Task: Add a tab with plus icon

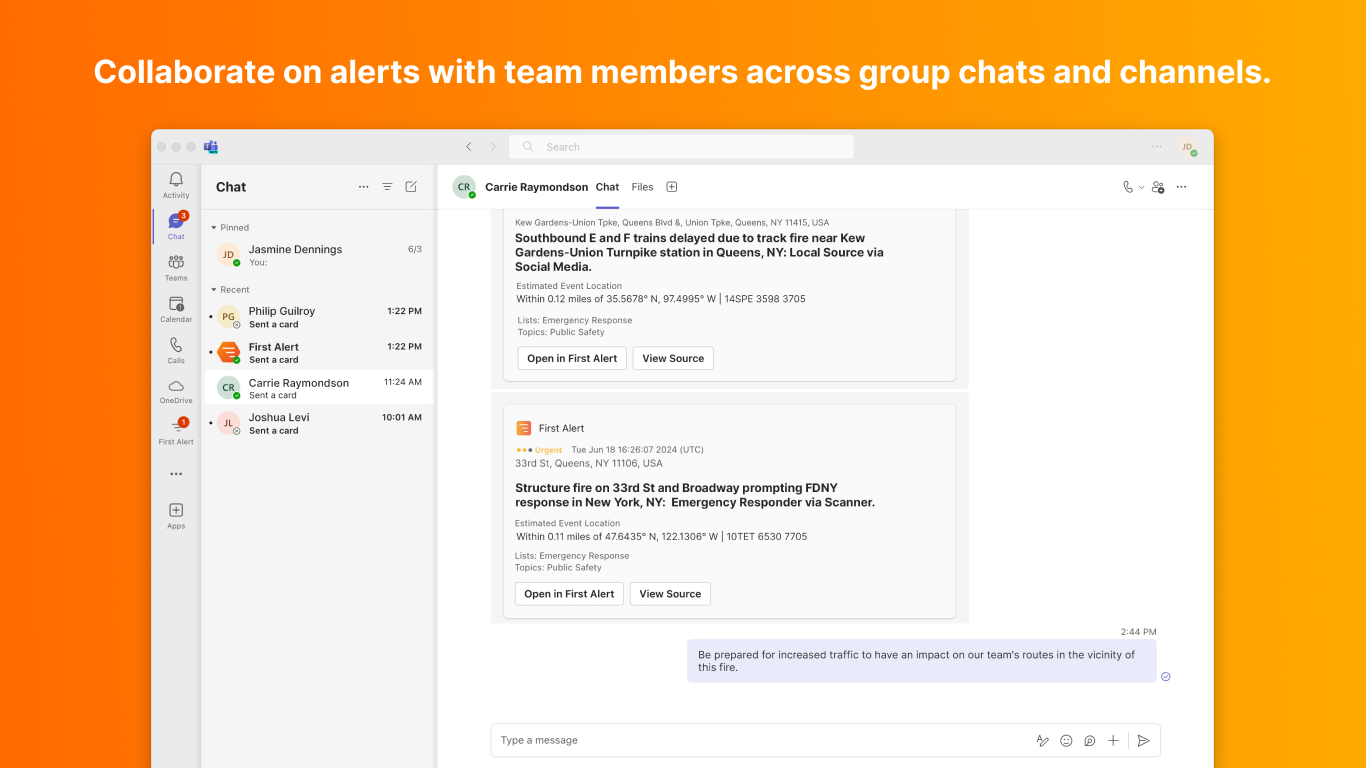Action: point(672,187)
